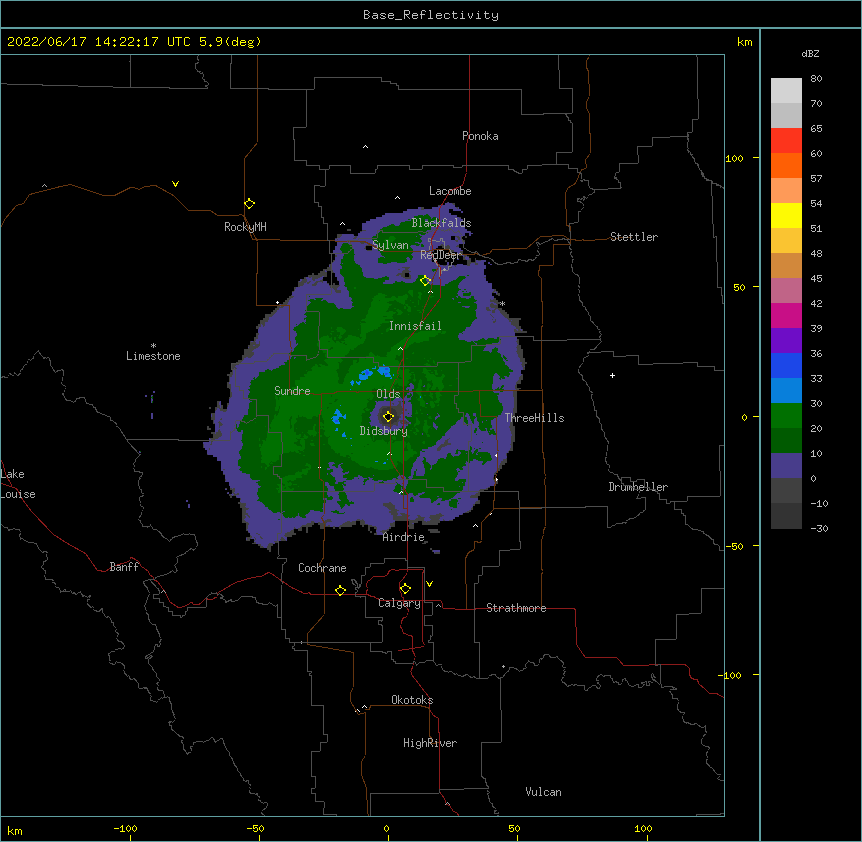Viewport: 862px width, 842px height.
Task: Click the 100 tick on right axis
Action: point(734,158)
